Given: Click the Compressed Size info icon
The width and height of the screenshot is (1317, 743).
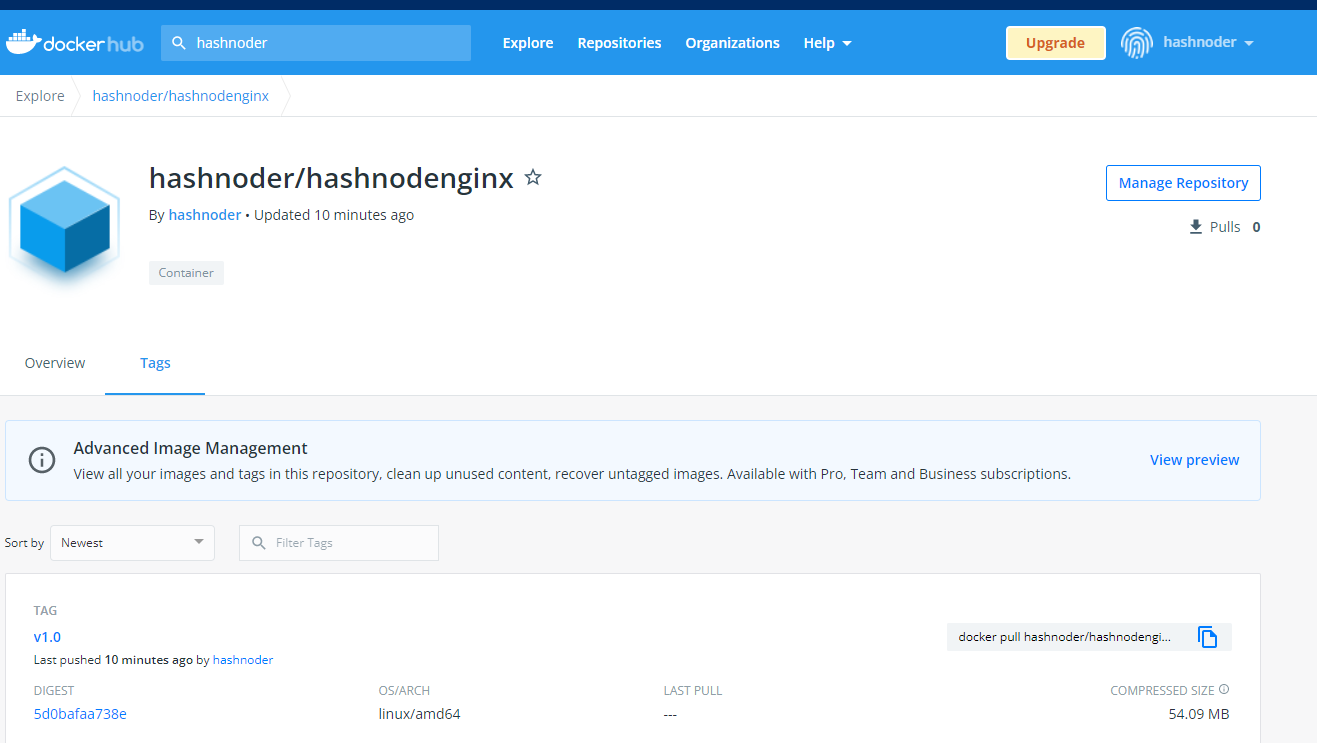Looking at the screenshot, I should click(1224, 690).
